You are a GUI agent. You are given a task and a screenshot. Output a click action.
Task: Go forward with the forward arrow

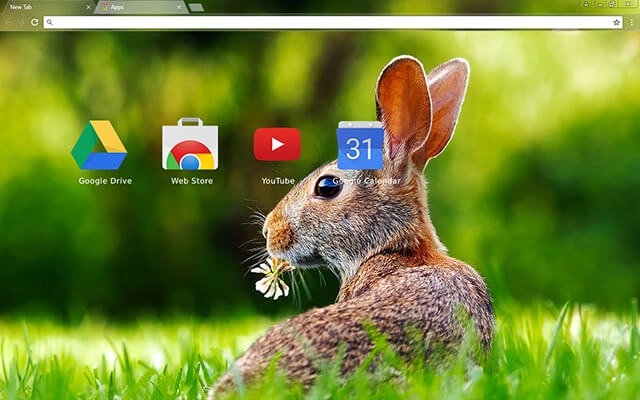21,22
